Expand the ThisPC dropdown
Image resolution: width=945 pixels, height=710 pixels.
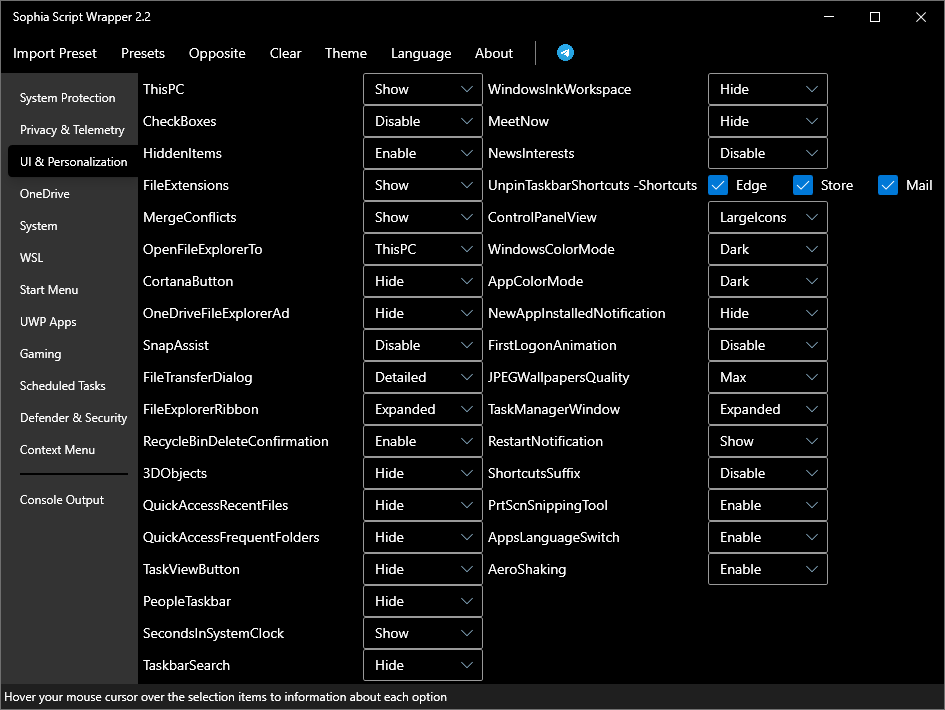[x=422, y=89]
